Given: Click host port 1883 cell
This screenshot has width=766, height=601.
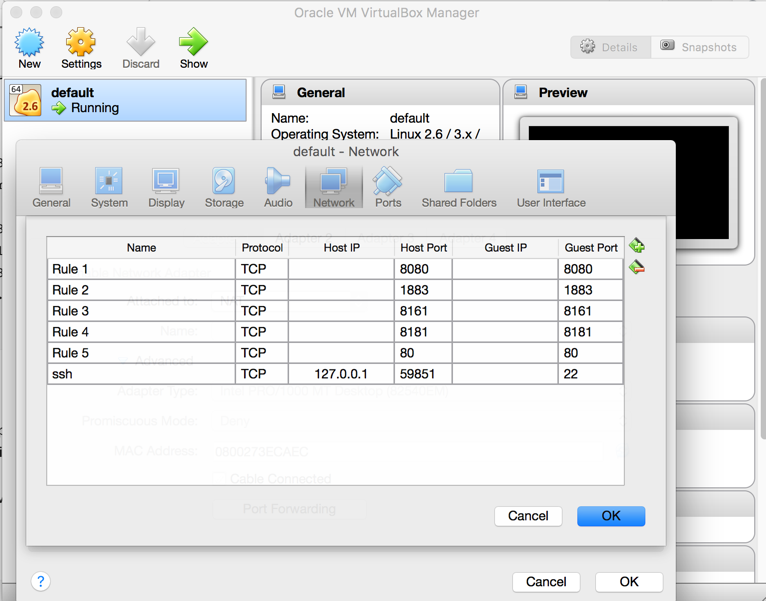Looking at the screenshot, I should pos(423,290).
